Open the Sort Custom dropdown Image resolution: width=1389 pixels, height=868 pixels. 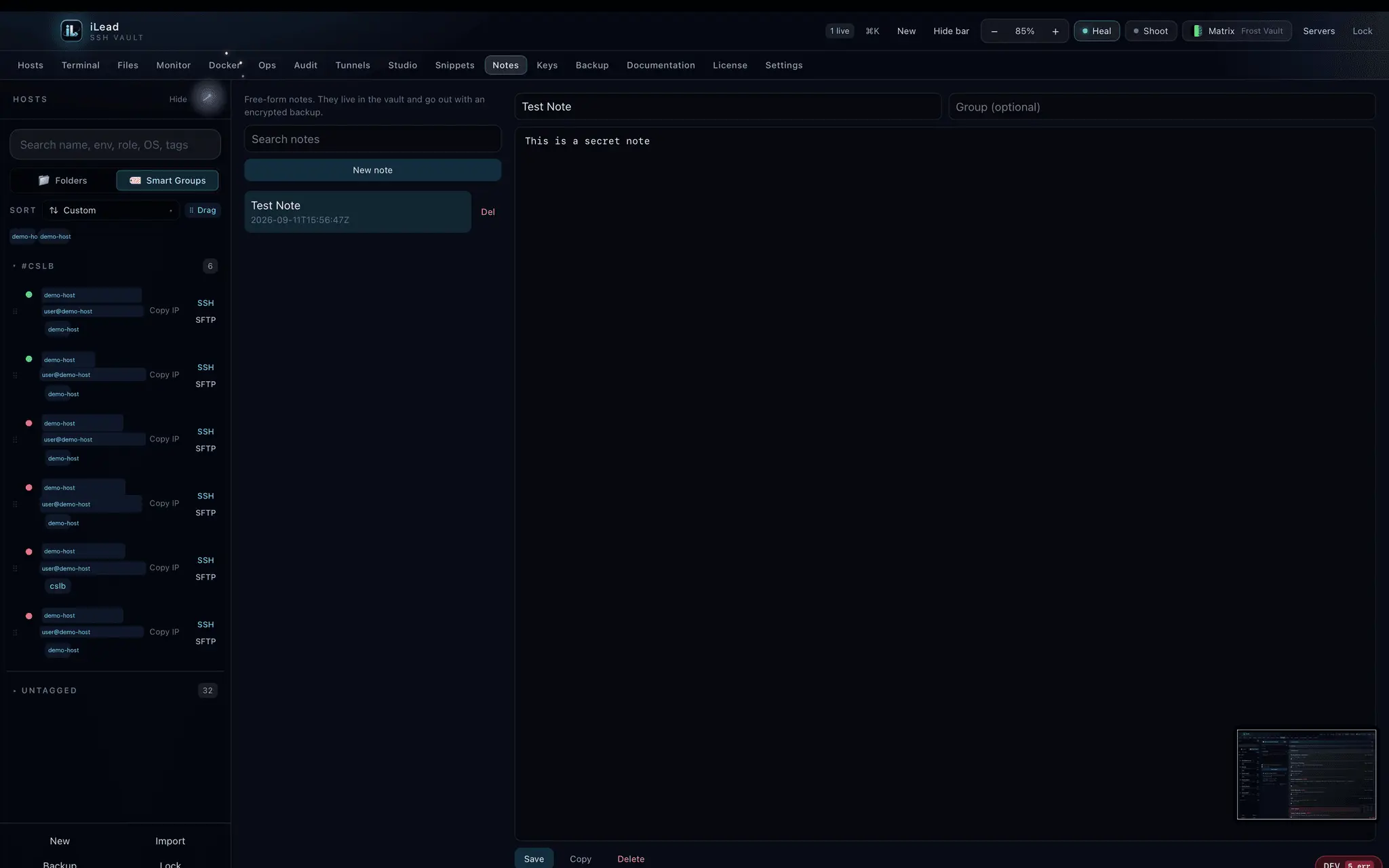point(111,210)
